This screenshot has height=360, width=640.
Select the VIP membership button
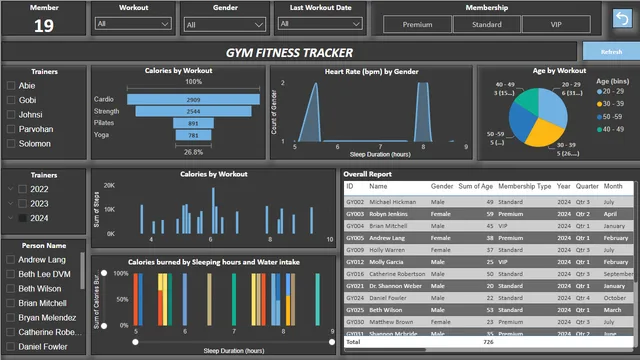point(556,24)
